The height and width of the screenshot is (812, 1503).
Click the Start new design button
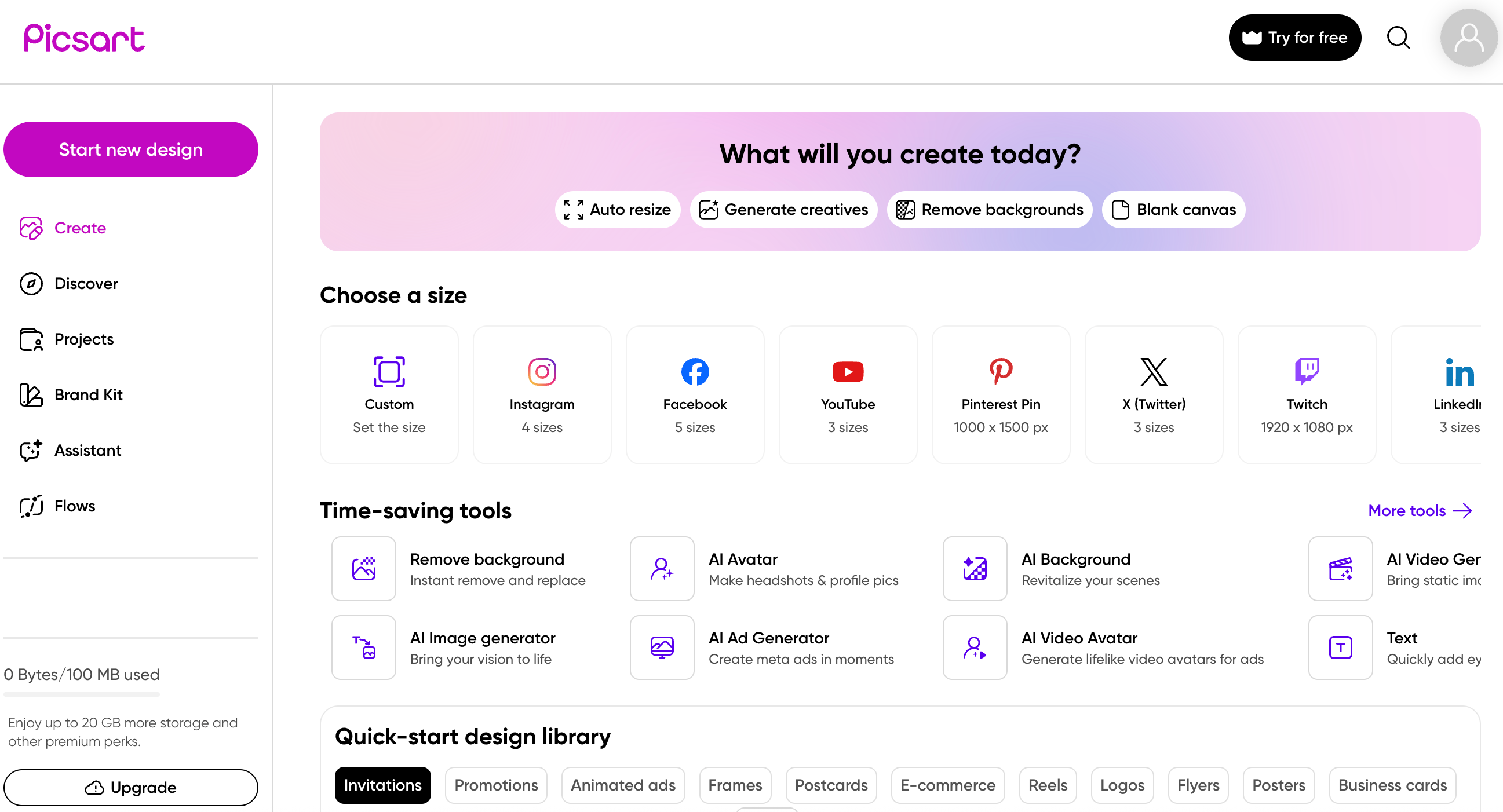coord(131,149)
